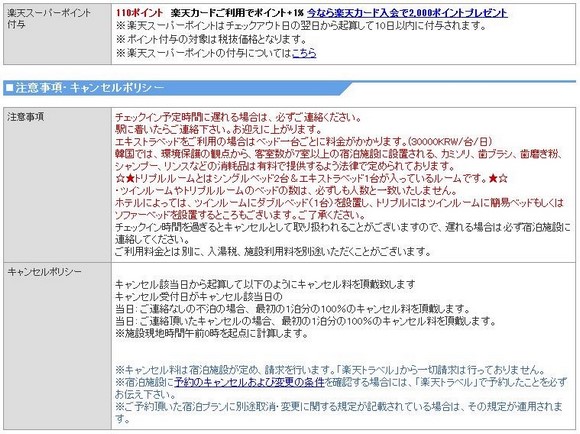
Task: Select the 注意事項 row label
Action: pyautogui.click(x=57, y=185)
